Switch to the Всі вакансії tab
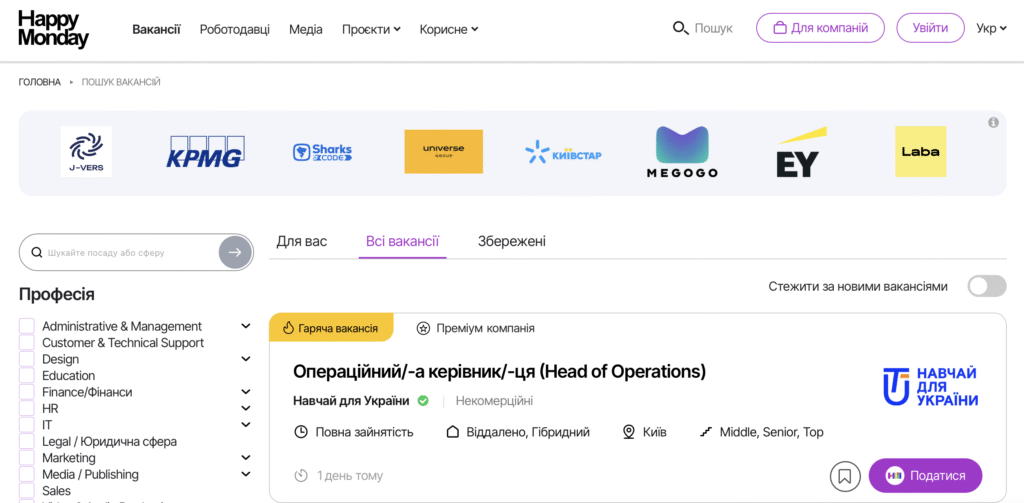 point(402,241)
